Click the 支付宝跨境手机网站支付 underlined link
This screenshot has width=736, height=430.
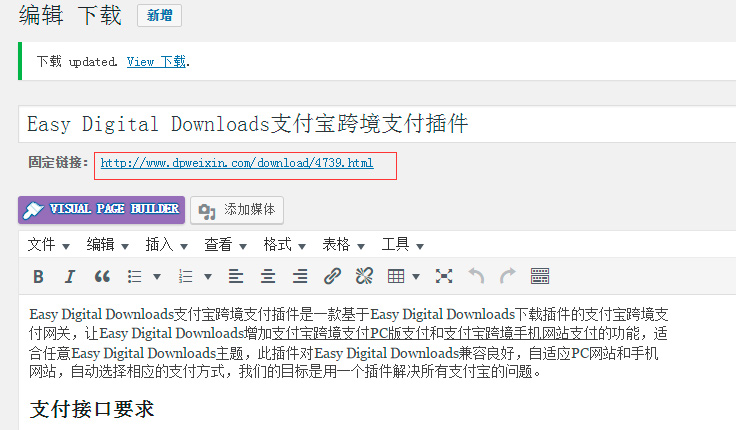(521, 333)
